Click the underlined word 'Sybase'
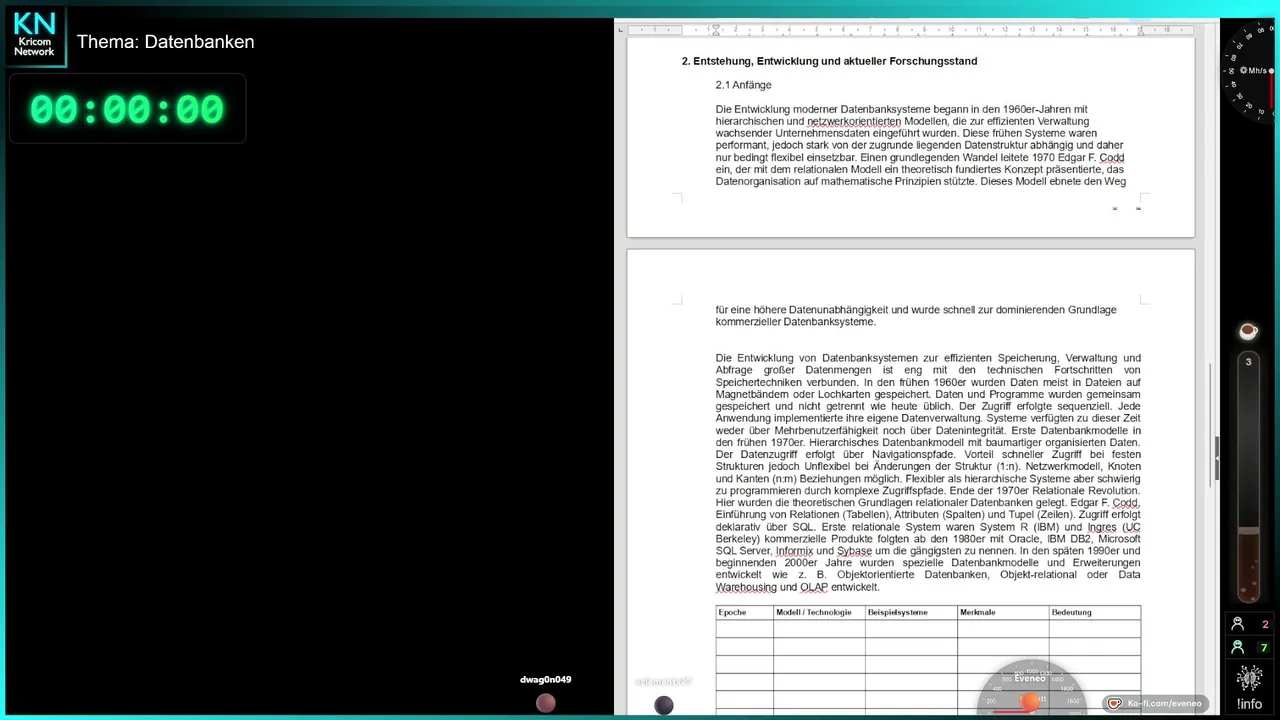Screen dimensions: 1280x720 coord(854,551)
